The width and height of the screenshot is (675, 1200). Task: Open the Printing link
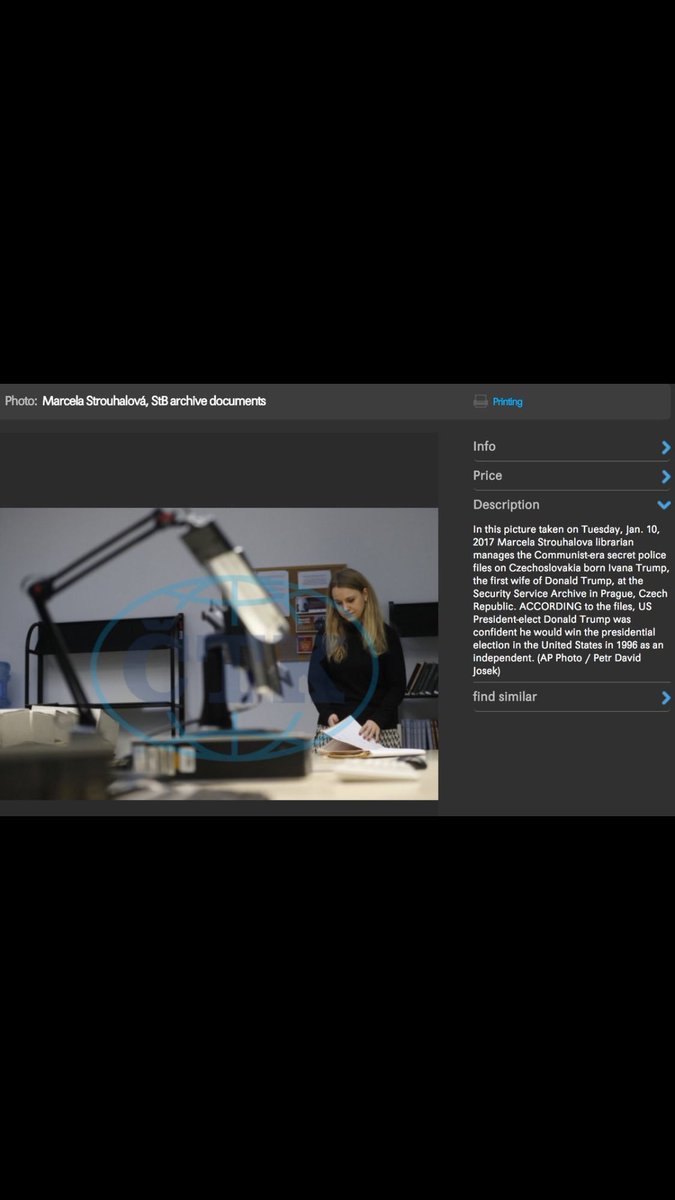(507, 402)
